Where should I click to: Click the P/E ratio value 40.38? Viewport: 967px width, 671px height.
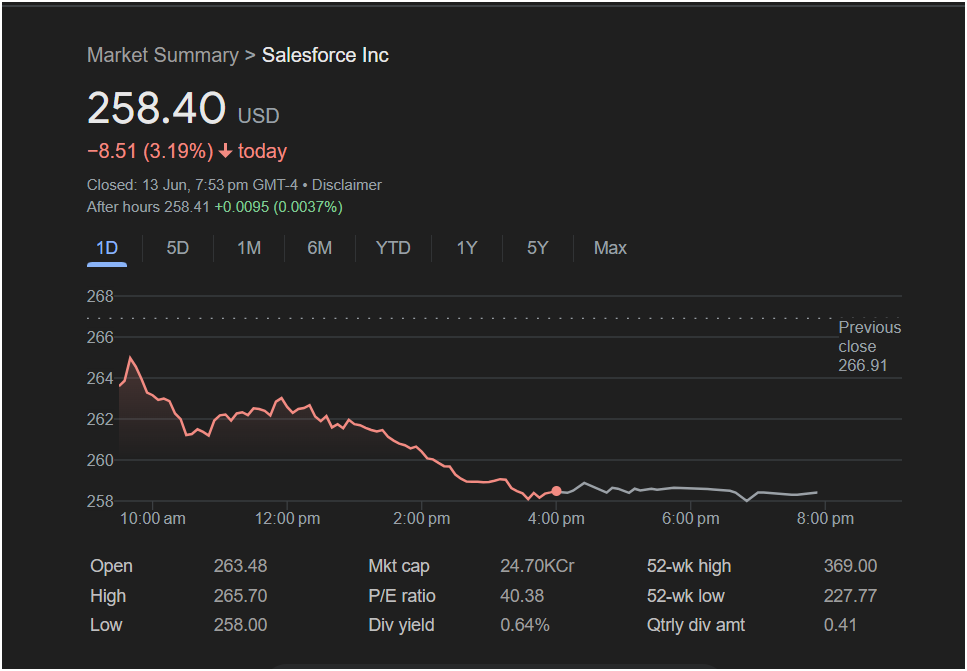pyautogui.click(x=522, y=596)
